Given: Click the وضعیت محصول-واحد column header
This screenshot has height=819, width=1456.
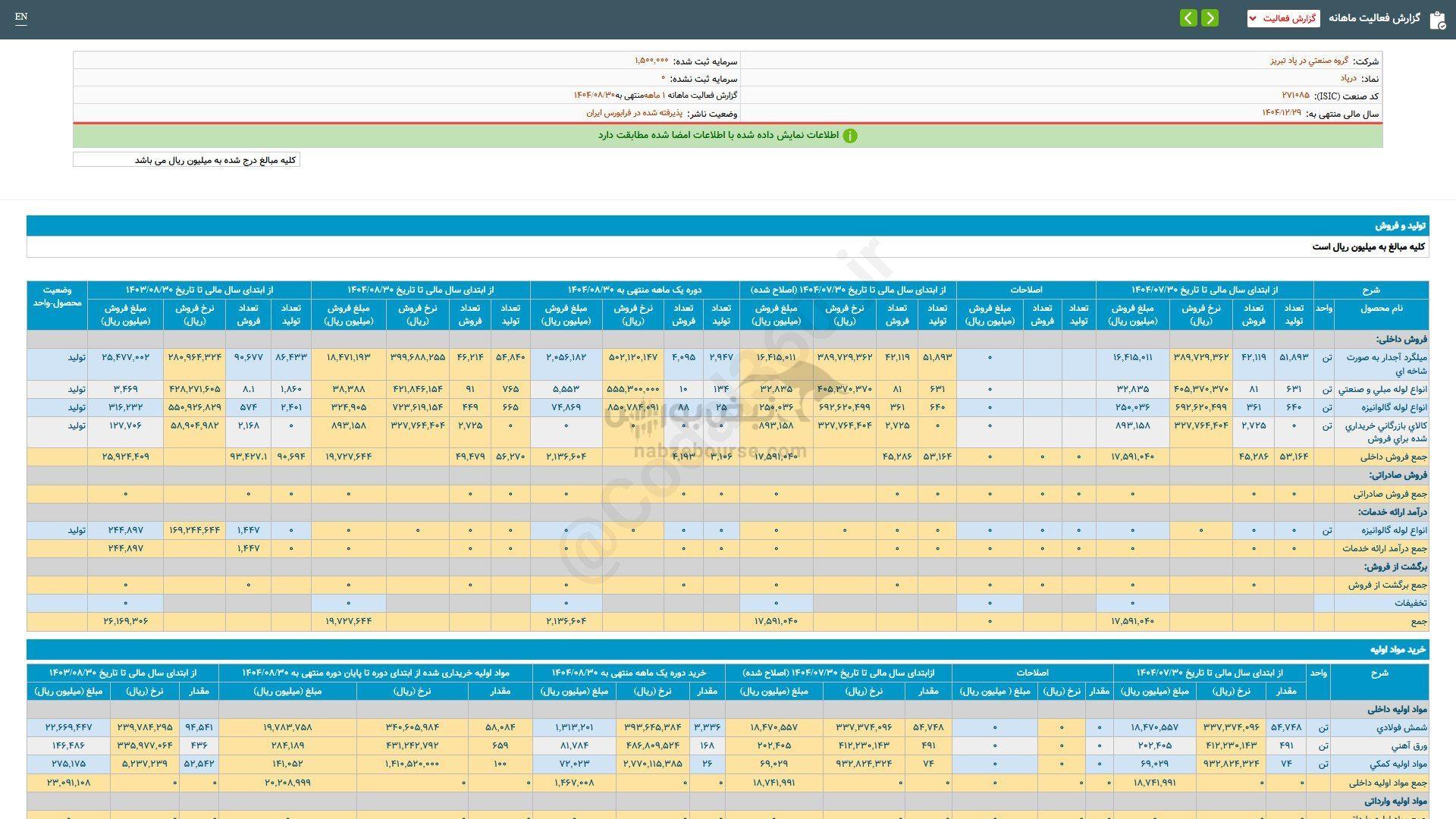Looking at the screenshot, I should point(57,297).
